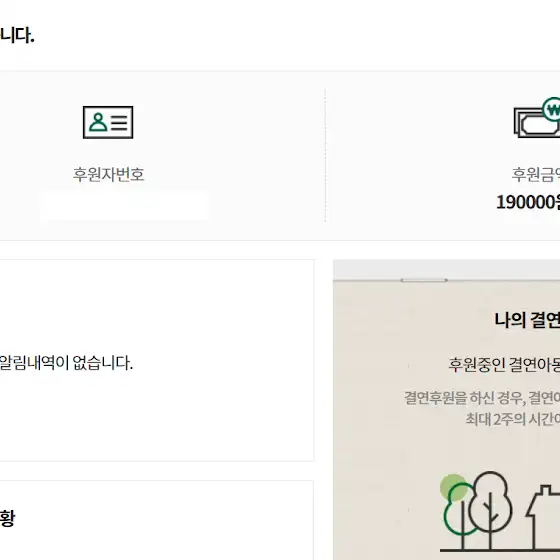560x560 pixels.
Task: Click the sponsor ID card icon
Action: point(108,122)
